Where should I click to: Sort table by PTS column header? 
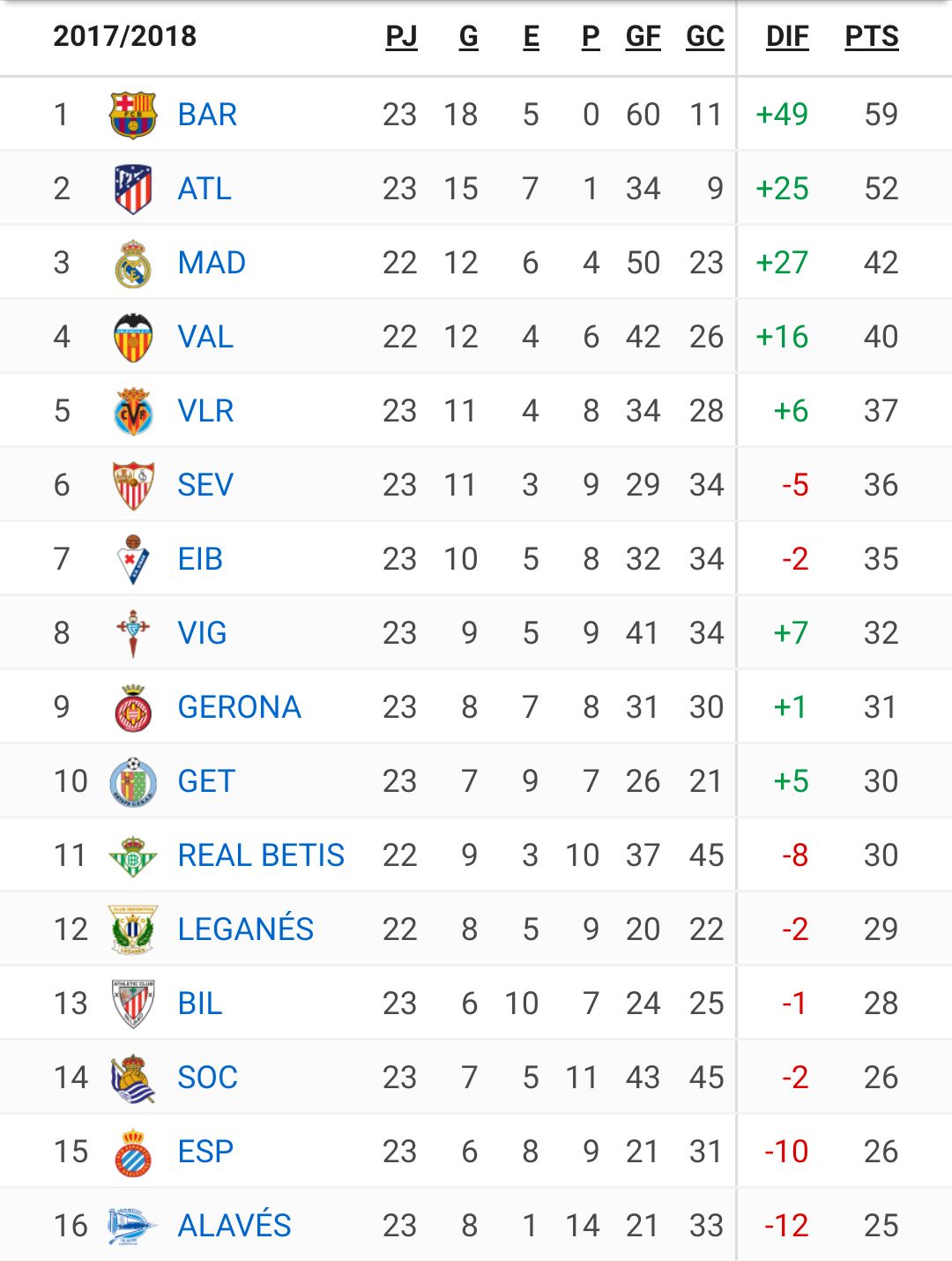(x=872, y=36)
